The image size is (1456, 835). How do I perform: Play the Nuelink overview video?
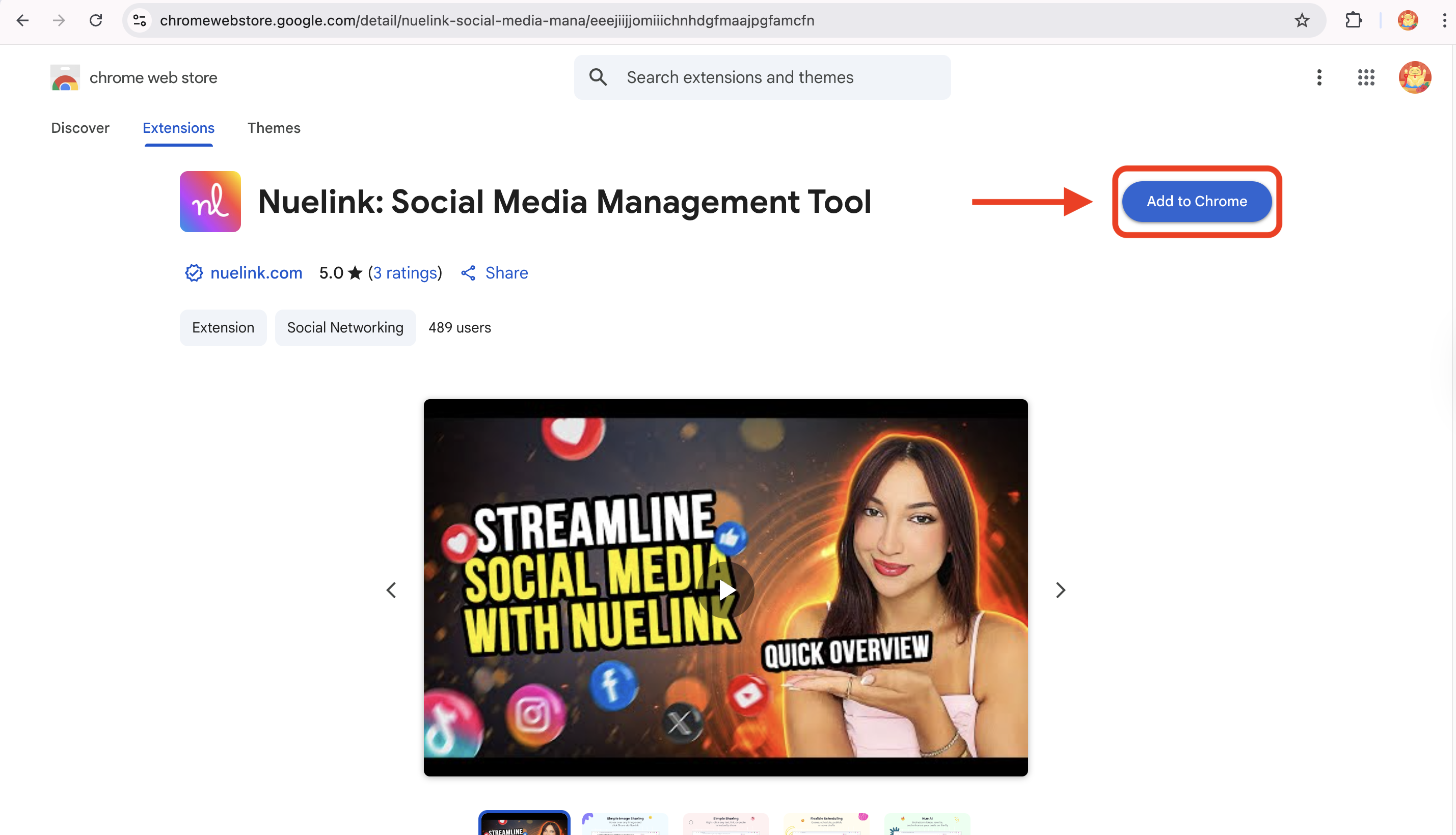725,590
